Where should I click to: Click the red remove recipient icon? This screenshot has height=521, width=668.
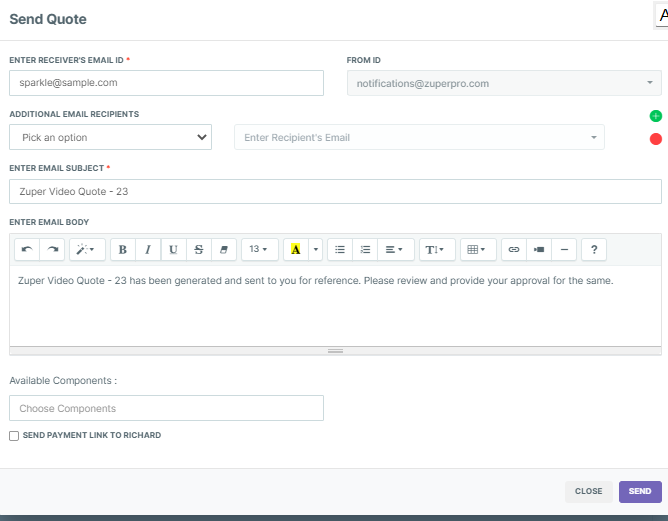pyautogui.click(x=656, y=139)
